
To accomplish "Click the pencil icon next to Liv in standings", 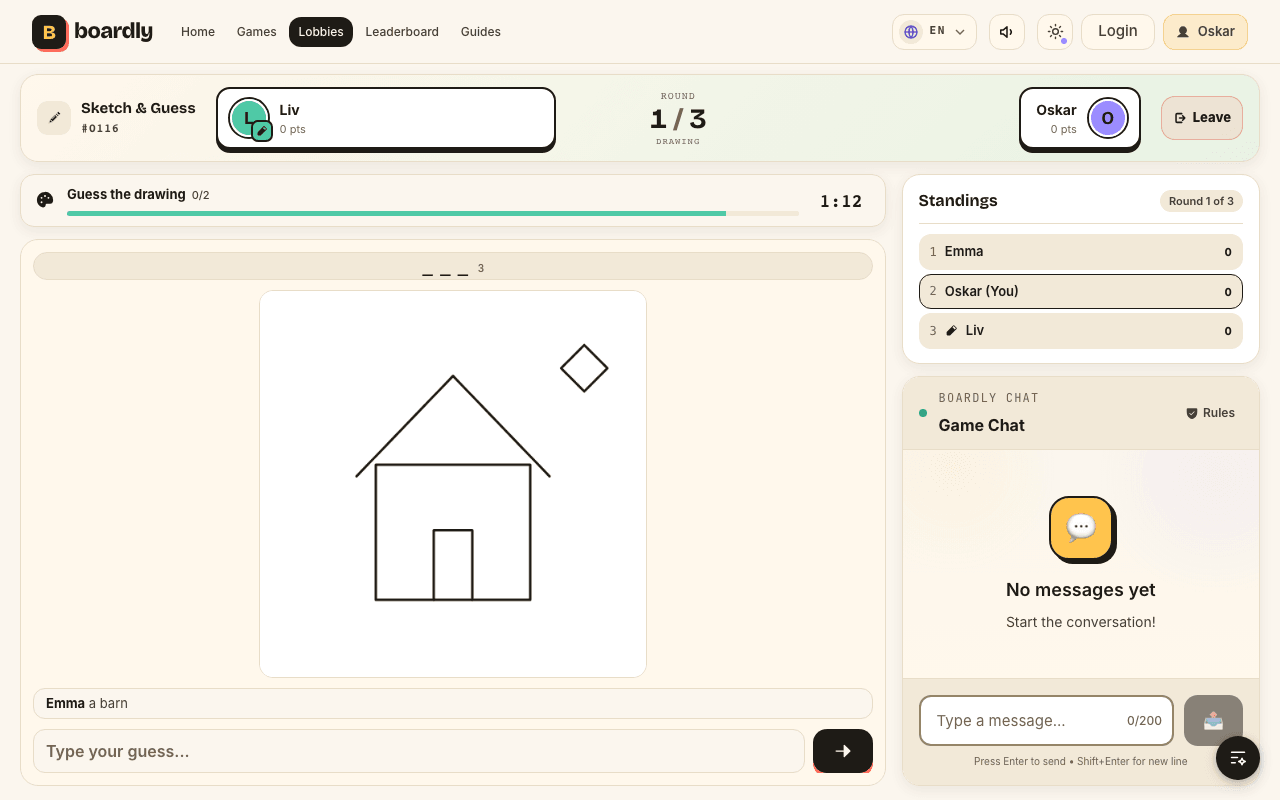I will coord(952,331).
